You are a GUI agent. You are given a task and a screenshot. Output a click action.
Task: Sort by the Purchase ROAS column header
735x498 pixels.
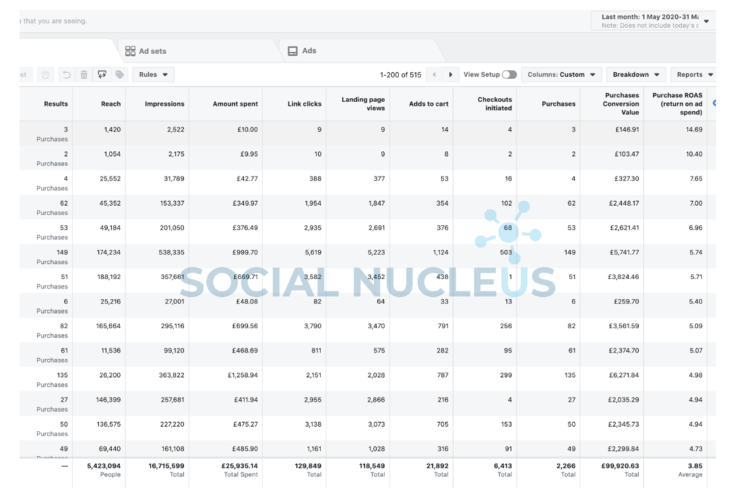pyautogui.click(x=677, y=104)
